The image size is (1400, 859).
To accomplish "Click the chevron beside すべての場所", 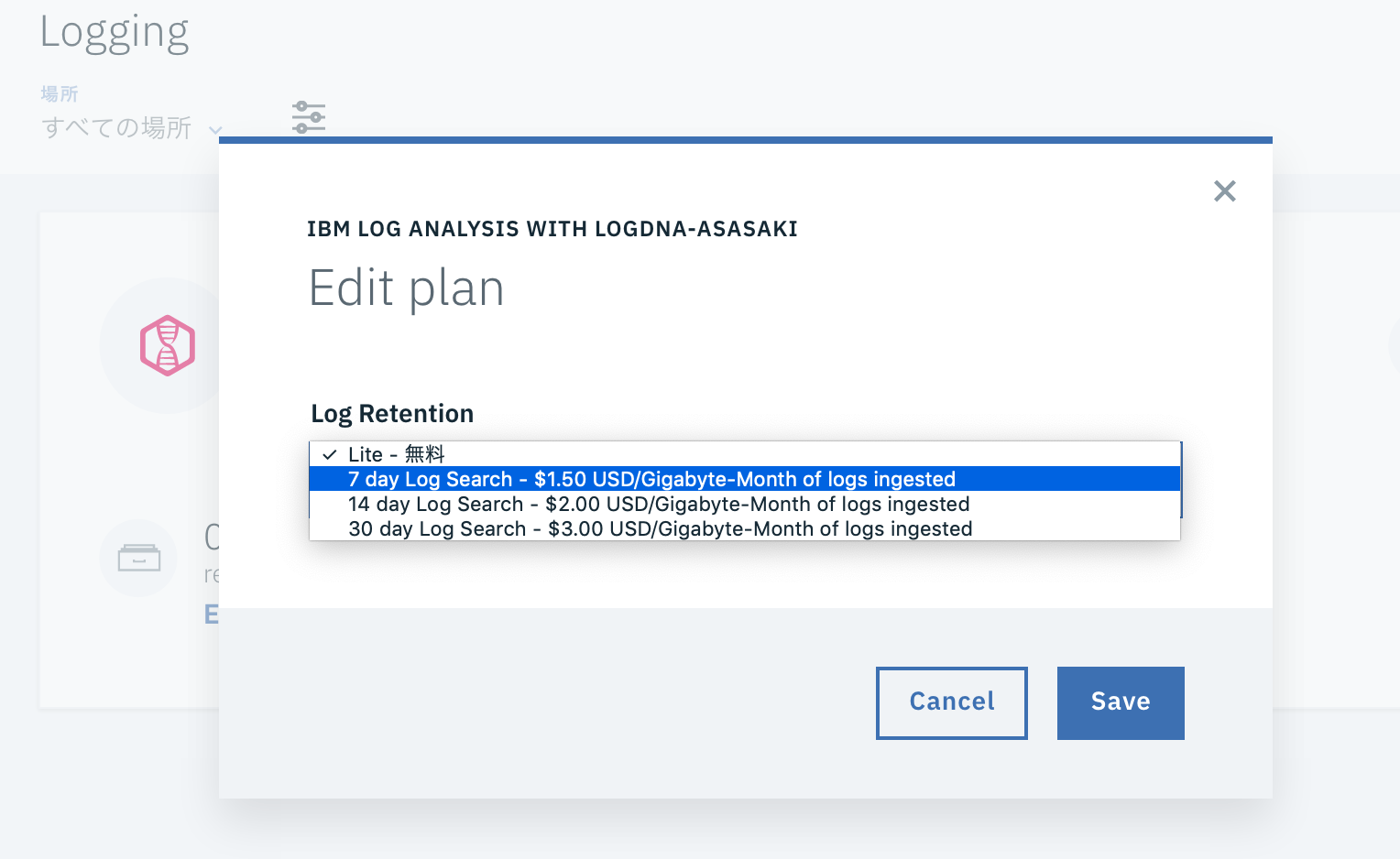I will point(216,131).
